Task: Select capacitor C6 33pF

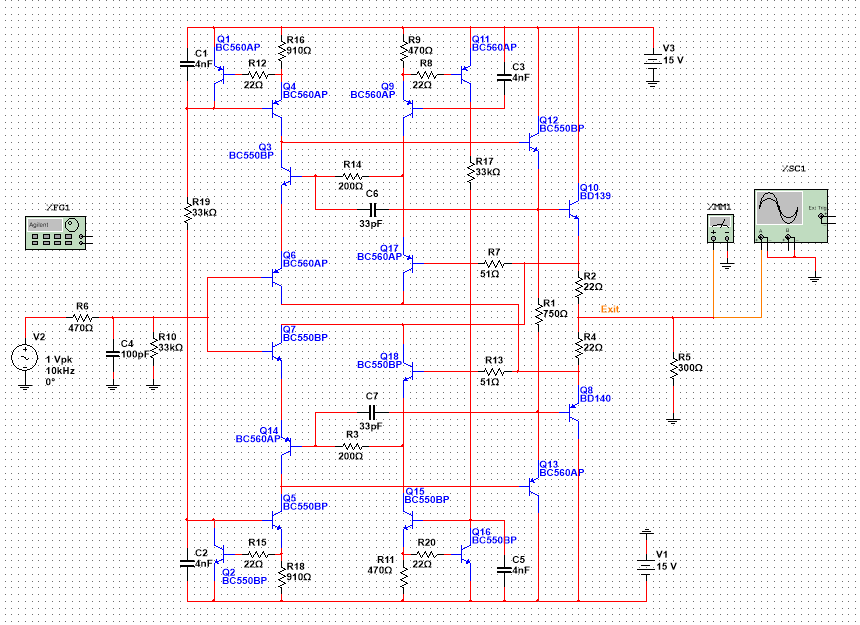Action: (372, 209)
